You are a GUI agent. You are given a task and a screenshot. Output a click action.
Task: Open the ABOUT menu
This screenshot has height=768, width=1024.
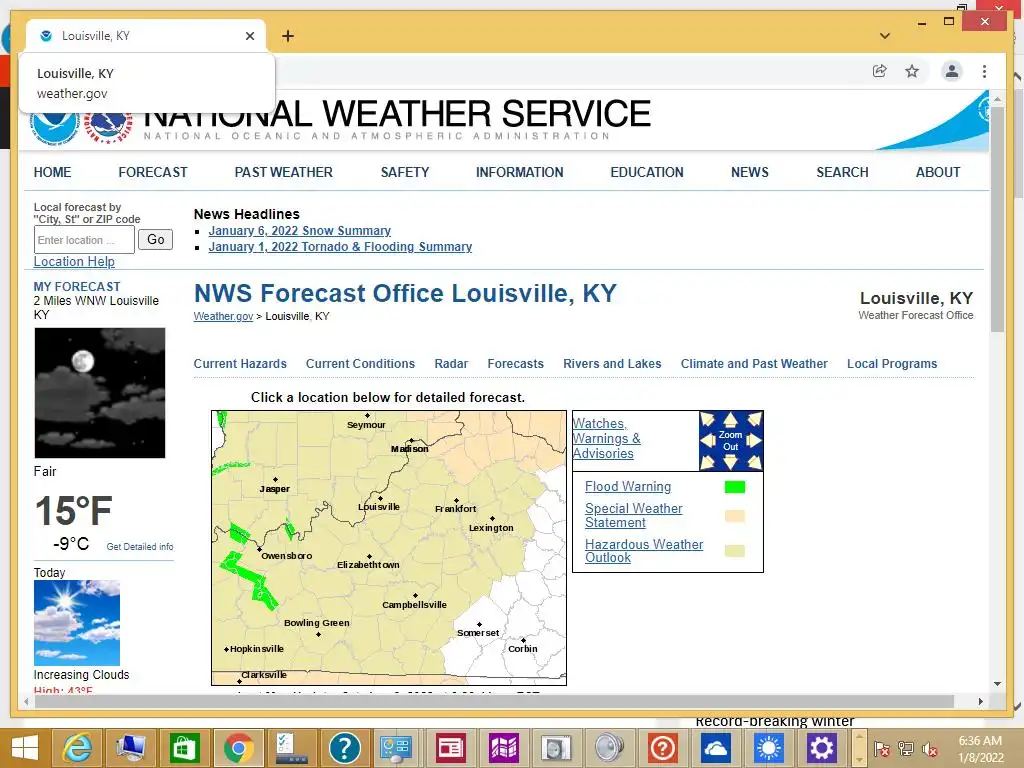click(938, 172)
